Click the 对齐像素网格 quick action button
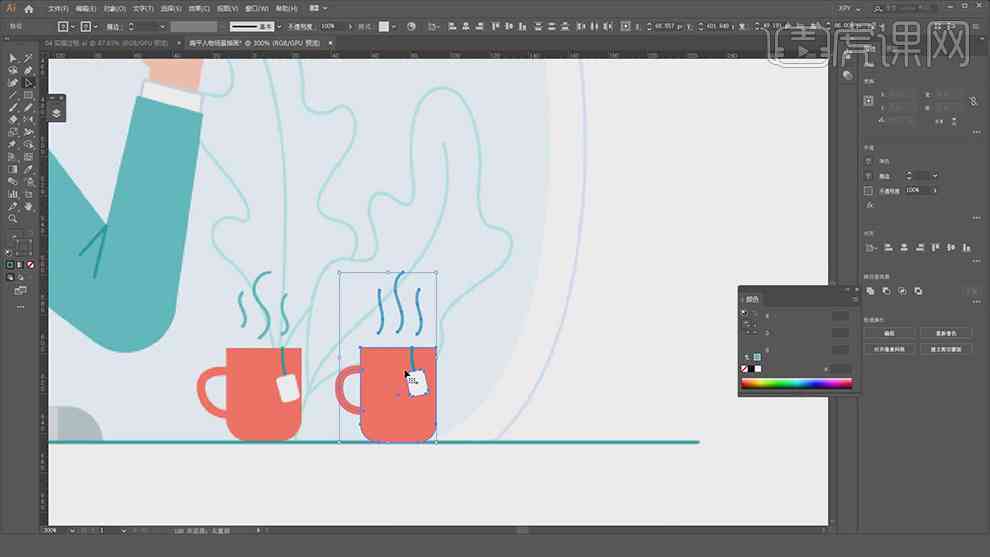 click(x=889, y=349)
